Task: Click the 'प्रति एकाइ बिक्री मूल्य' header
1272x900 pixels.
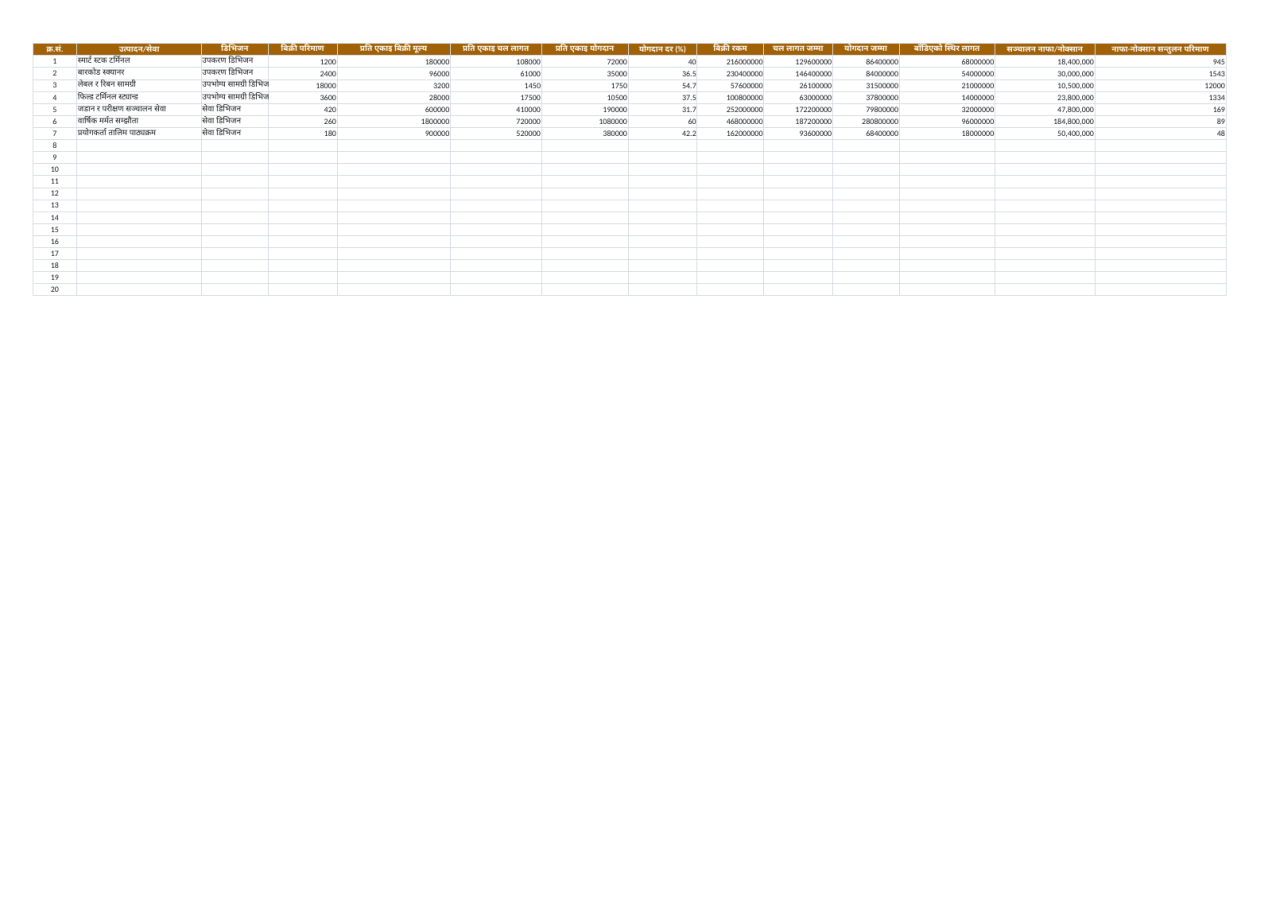Action: [393, 49]
